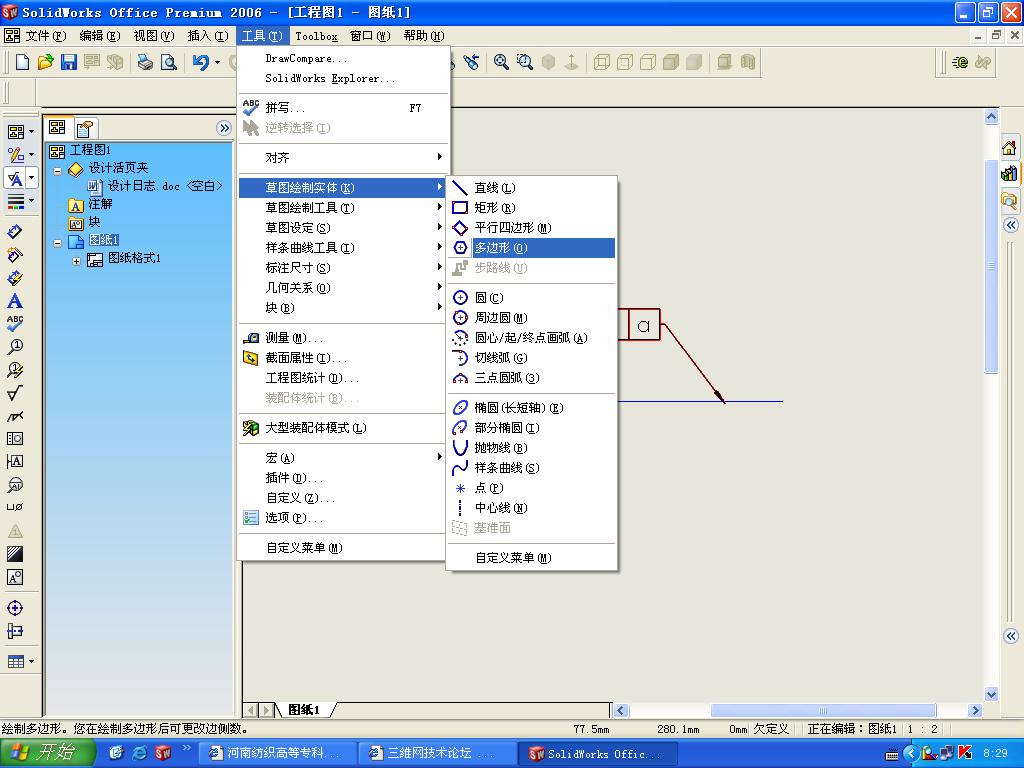Open the 编辑 (Edit) menu
This screenshot has width=1024, height=768.
pyautogui.click(x=99, y=36)
